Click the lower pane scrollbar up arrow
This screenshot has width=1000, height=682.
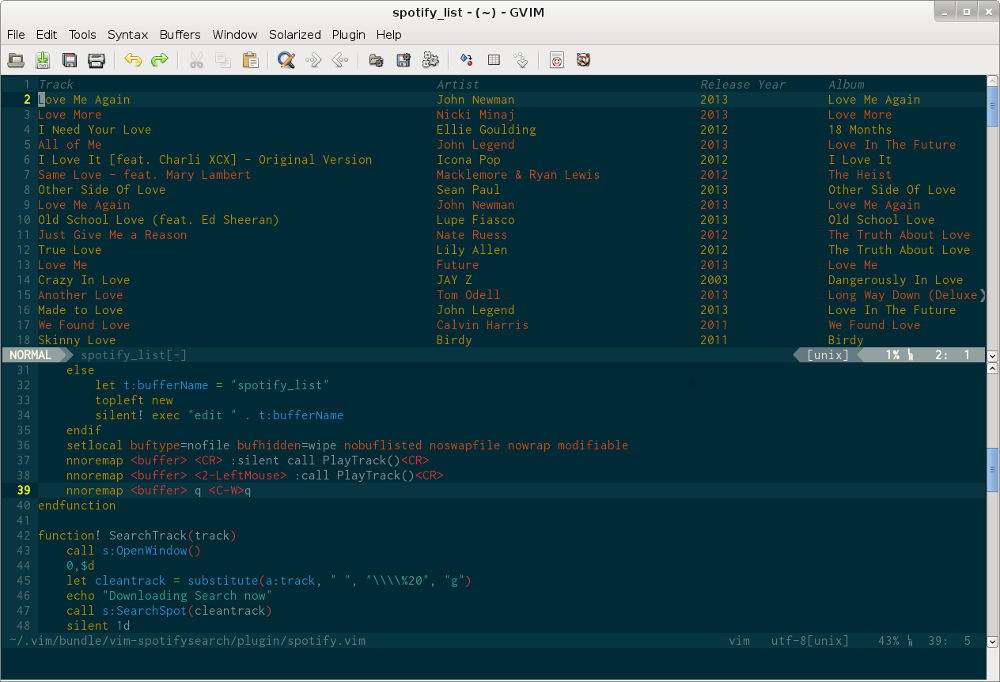tap(992, 368)
